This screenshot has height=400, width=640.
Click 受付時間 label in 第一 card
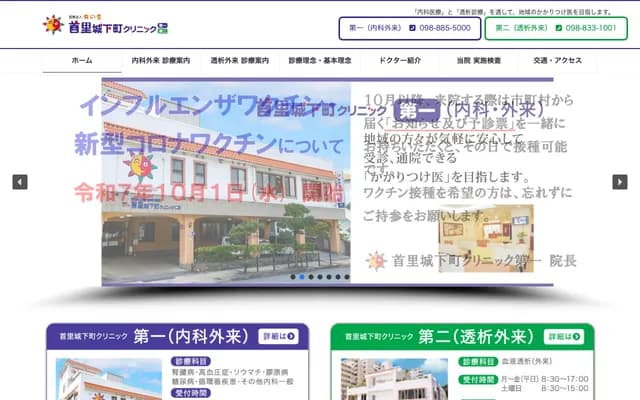click(x=191, y=393)
